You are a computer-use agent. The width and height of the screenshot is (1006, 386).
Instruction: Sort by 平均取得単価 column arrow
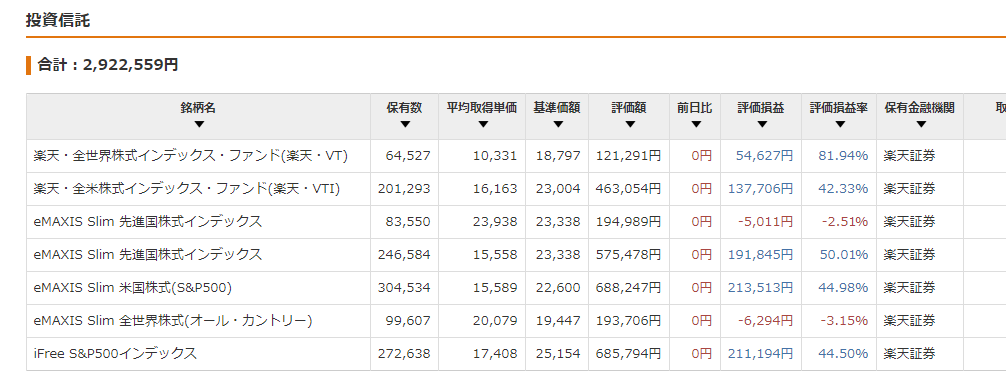(482, 124)
